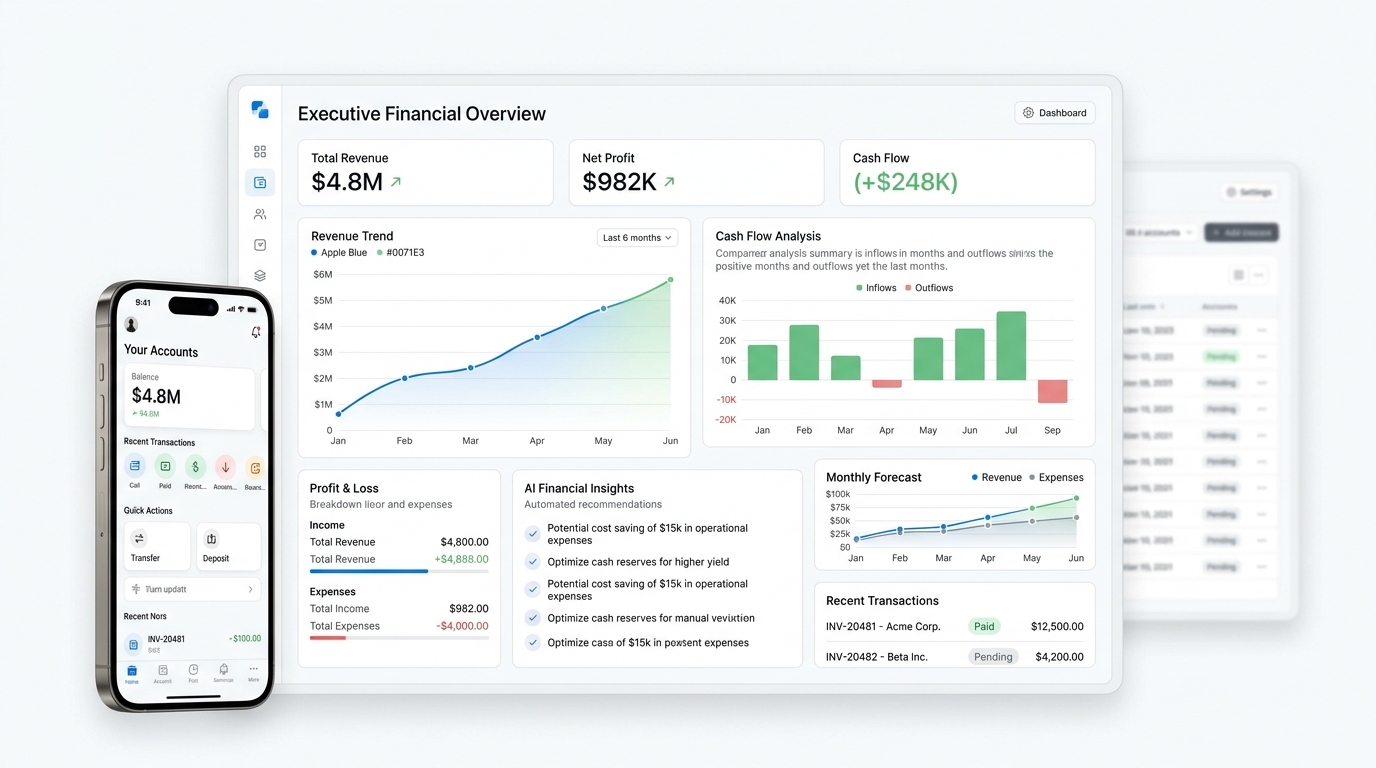Tap the Call shortcut icon on the phone
Image resolution: width=1376 pixels, height=768 pixels.
tap(135, 466)
